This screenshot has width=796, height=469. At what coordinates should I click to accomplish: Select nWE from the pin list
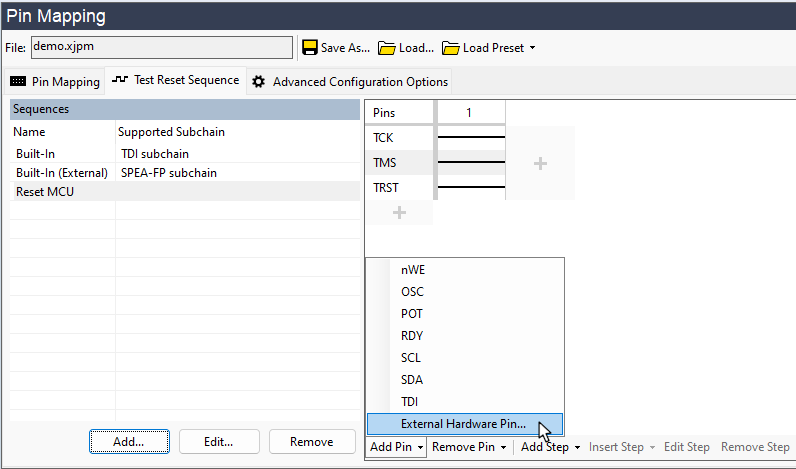(413, 270)
